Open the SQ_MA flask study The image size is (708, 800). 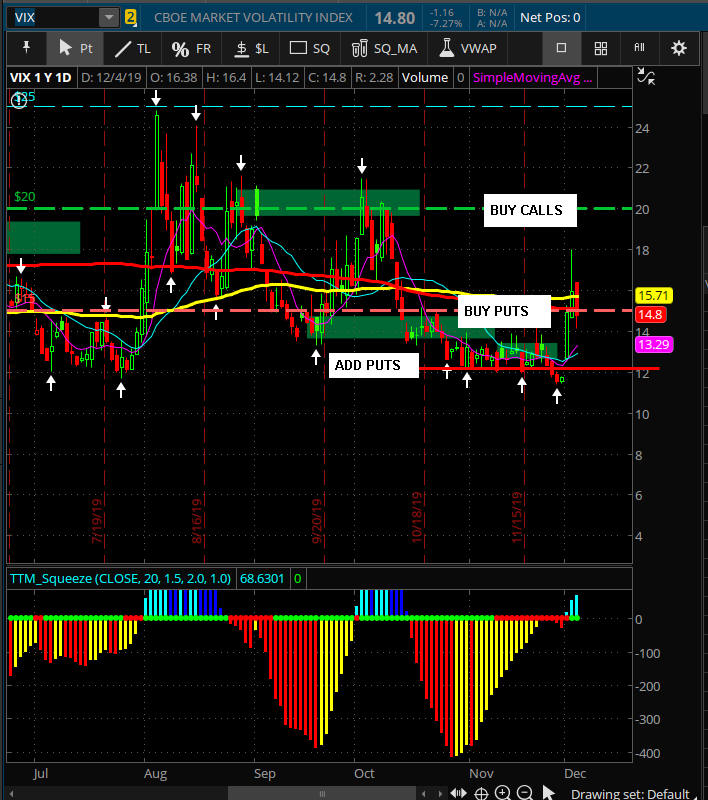[x=381, y=48]
